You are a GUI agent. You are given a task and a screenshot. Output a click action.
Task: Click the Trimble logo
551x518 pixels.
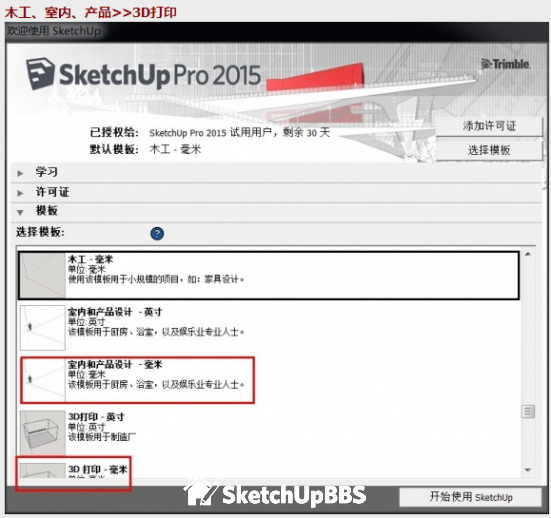pyautogui.click(x=505, y=64)
